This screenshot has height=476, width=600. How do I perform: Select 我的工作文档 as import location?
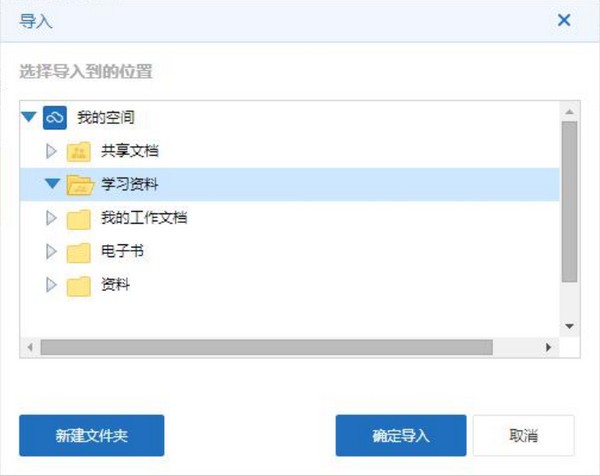coord(144,219)
